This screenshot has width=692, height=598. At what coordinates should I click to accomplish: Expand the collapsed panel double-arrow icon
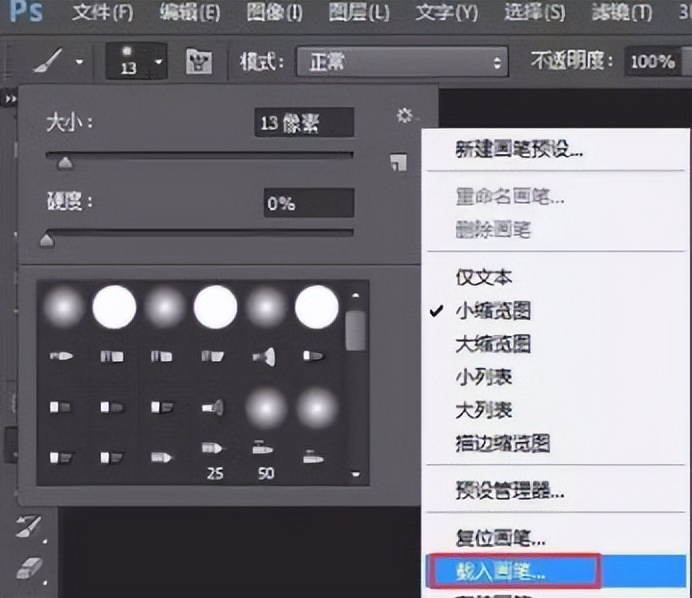pos(10,99)
